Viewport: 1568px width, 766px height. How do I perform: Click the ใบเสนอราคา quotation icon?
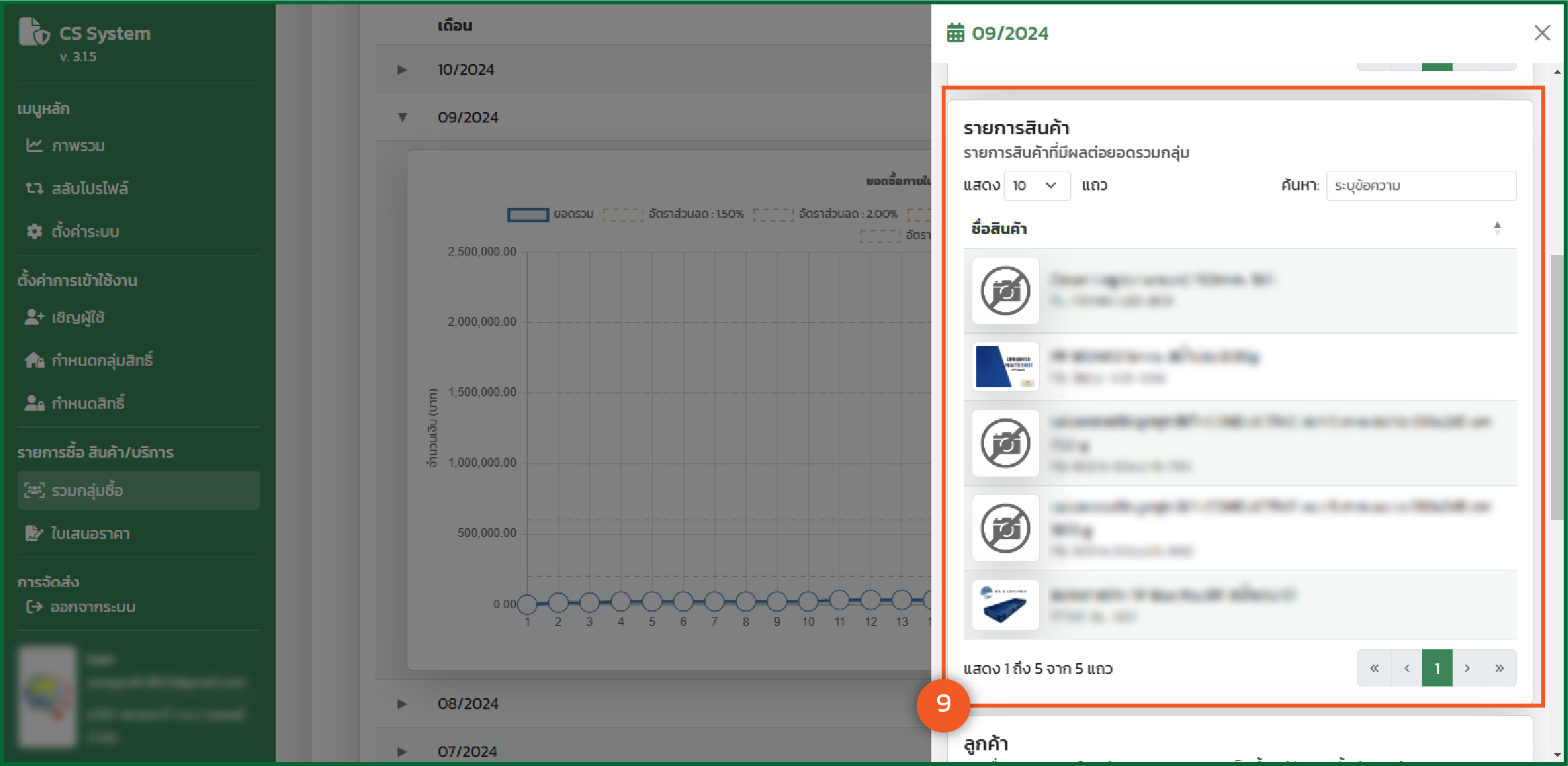tap(34, 533)
